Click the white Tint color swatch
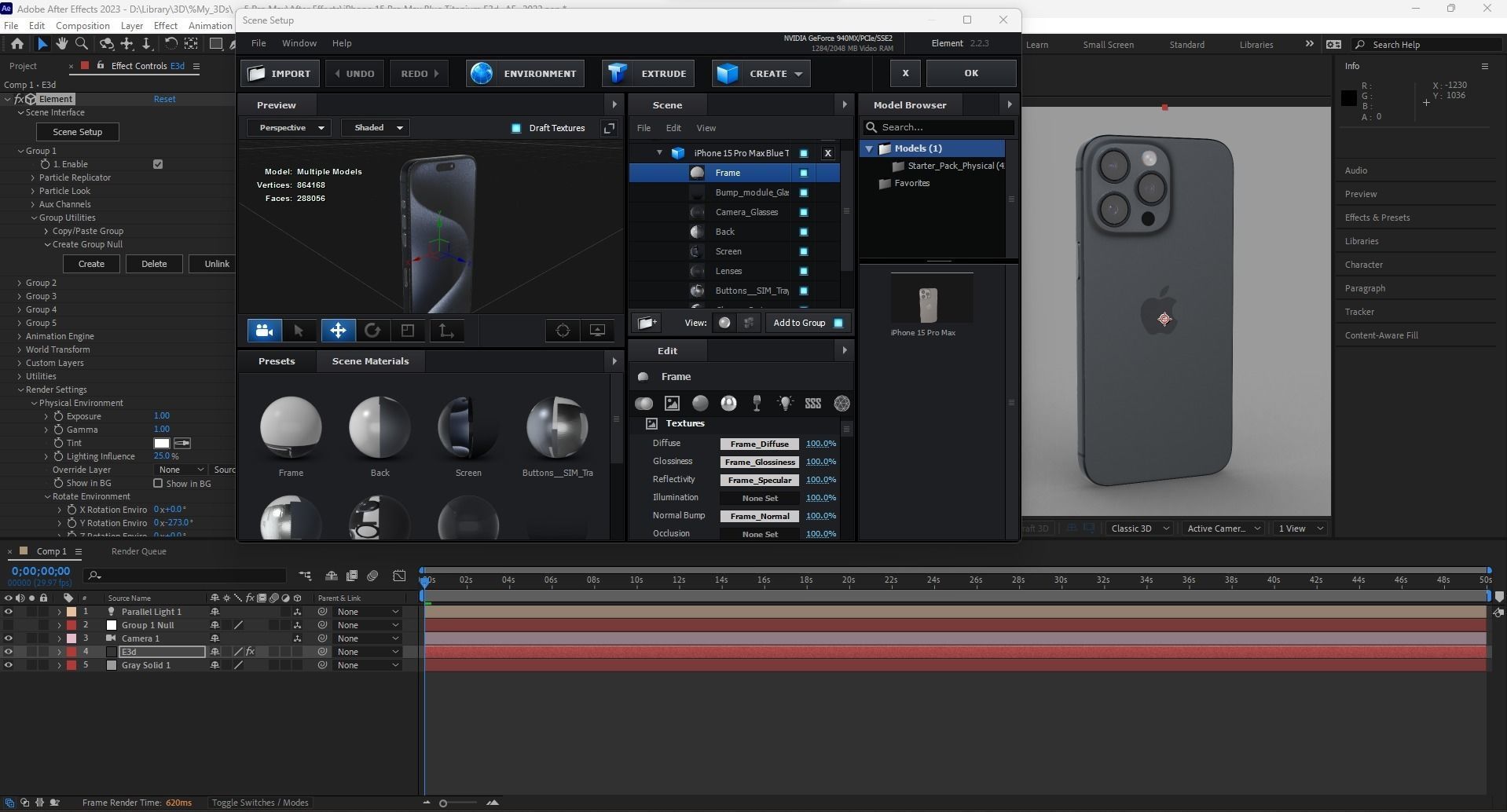Image resolution: width=1507 pixels, height=812 pixels. click(x=162, y=443)
